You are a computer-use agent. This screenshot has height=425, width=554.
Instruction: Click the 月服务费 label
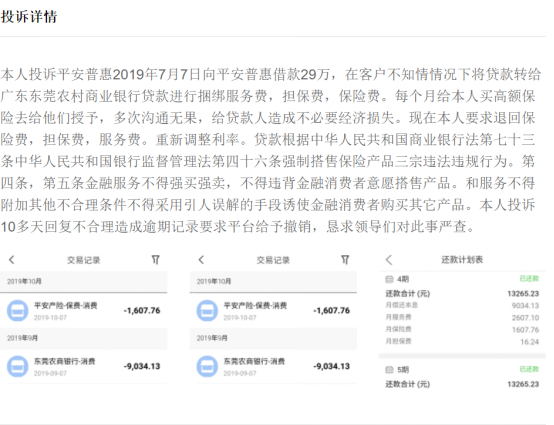(x=399, y=317)
